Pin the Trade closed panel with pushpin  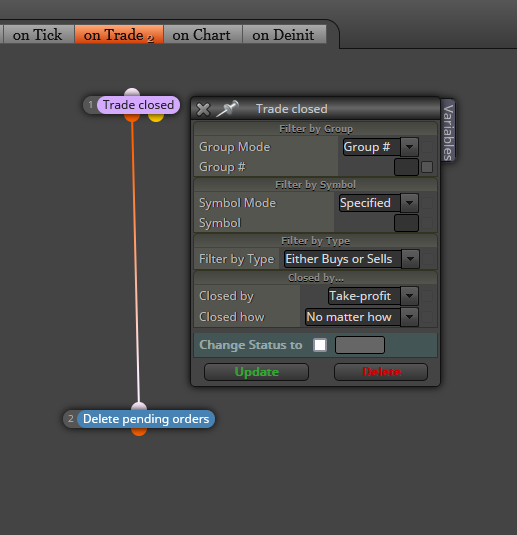click(x=227, y=109)
